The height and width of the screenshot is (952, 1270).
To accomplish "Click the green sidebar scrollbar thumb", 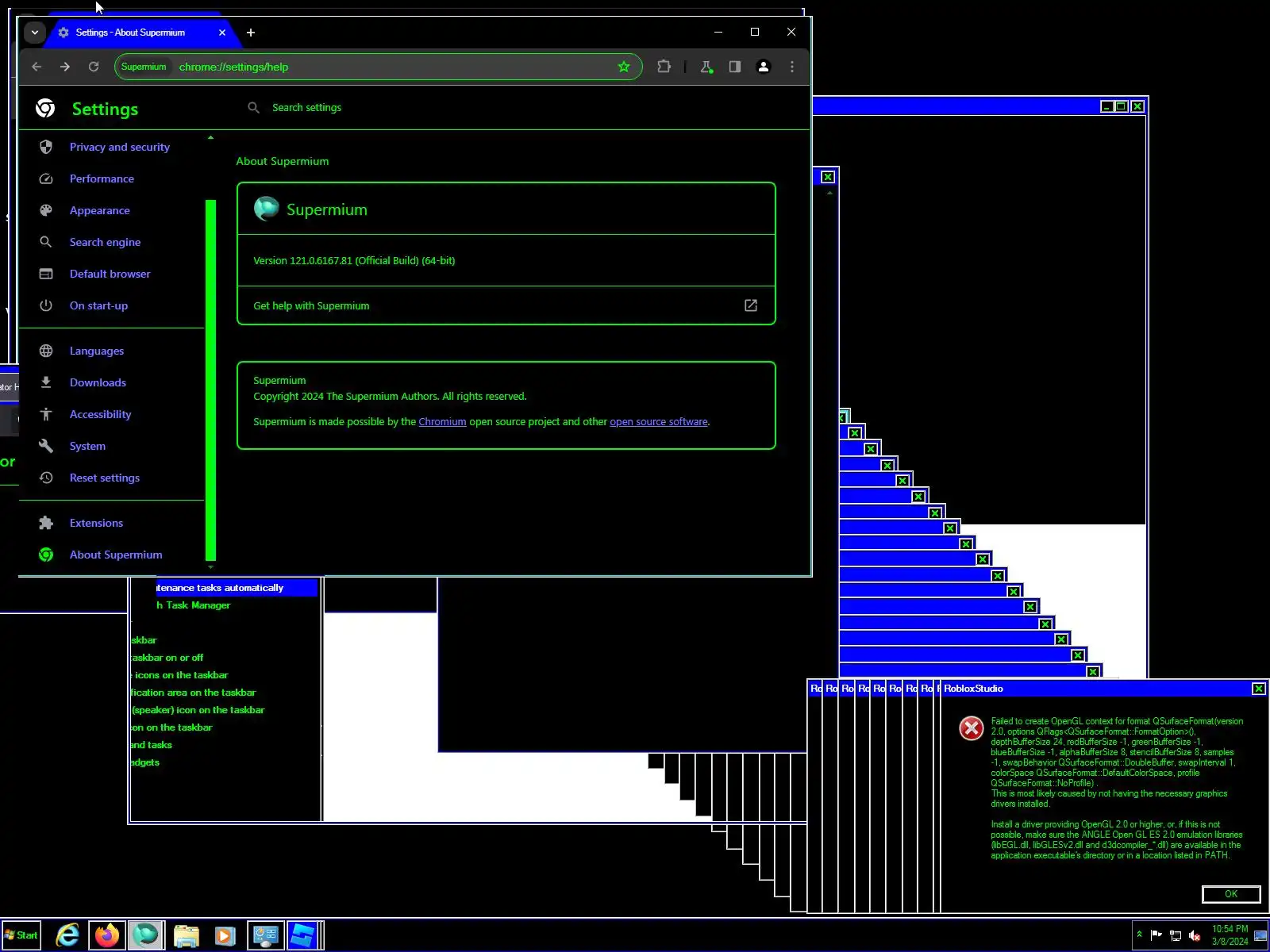I will click(x=210, y=380).
